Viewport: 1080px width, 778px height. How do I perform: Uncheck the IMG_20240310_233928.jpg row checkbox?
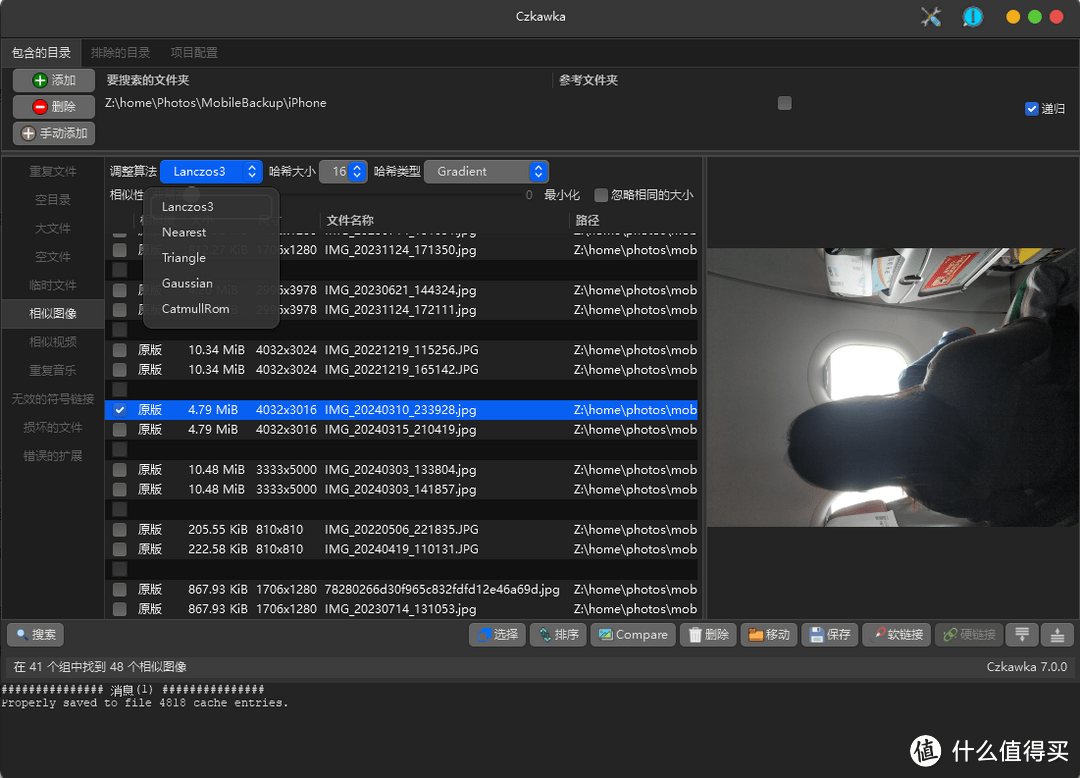[120, 410]
